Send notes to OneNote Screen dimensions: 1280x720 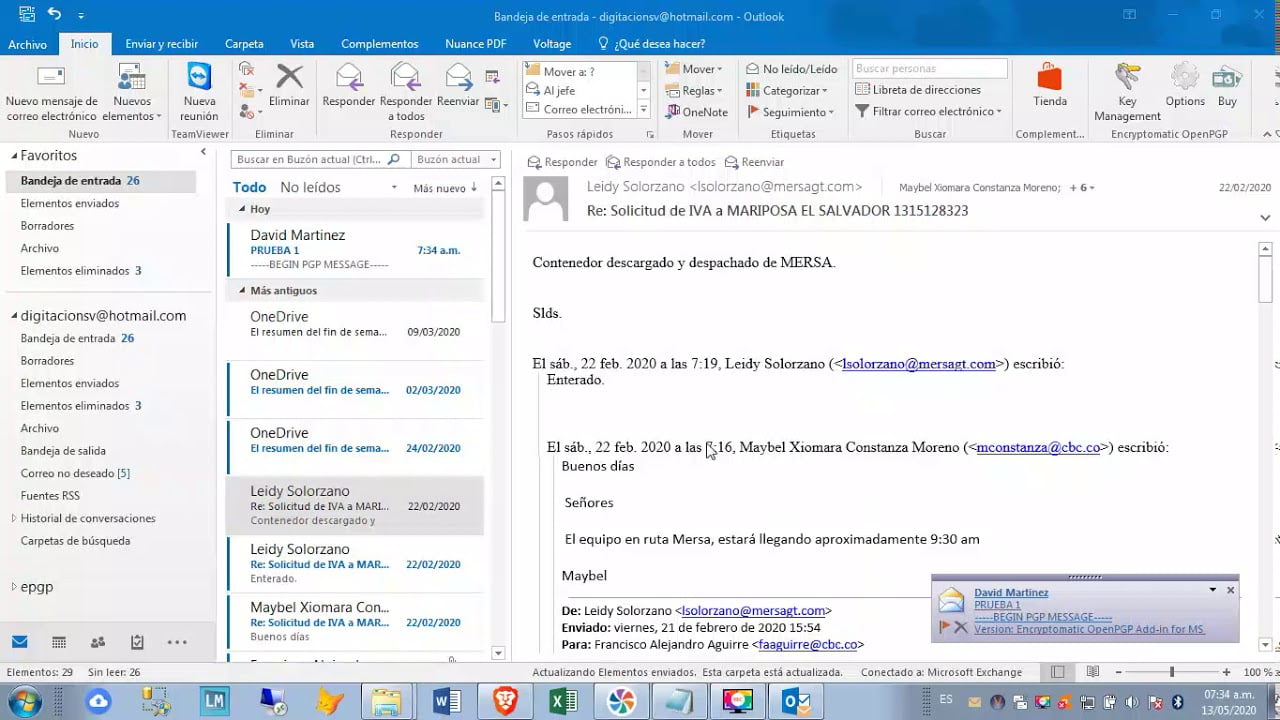coord(696,112)
